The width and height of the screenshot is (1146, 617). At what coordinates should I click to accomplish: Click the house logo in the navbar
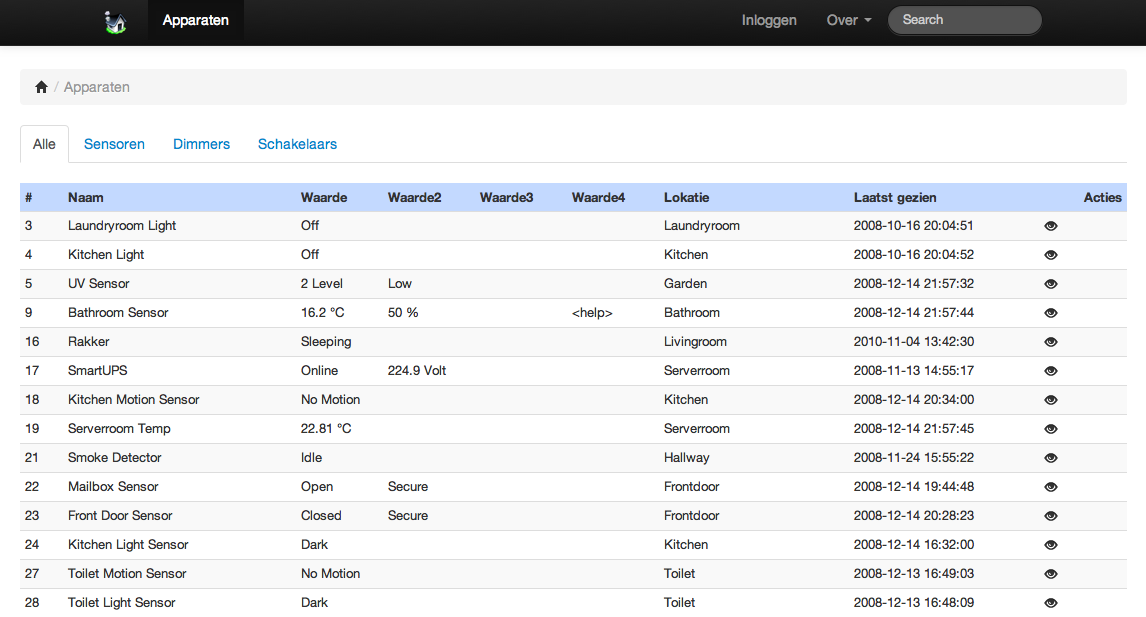coord(116,21)
